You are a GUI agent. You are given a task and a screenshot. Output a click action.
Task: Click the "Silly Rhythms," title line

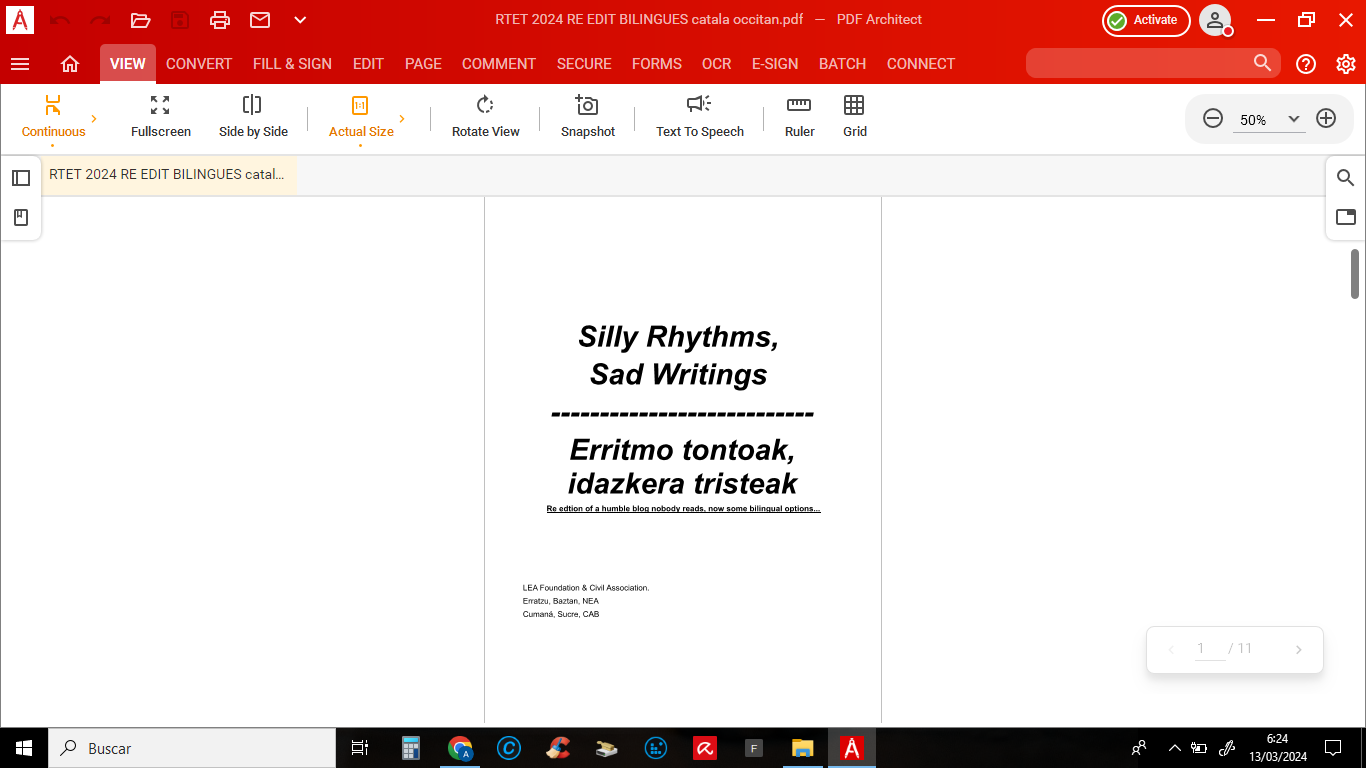pos(678,336)
